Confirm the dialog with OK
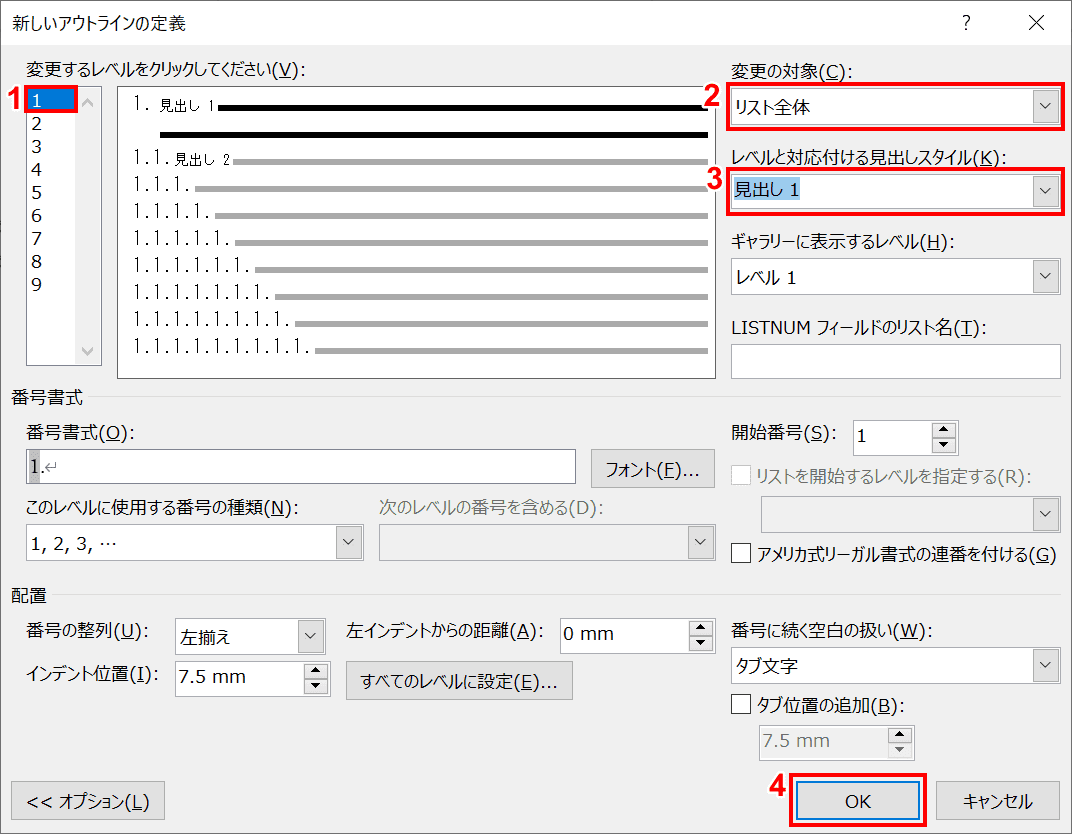 coord(858,801)
